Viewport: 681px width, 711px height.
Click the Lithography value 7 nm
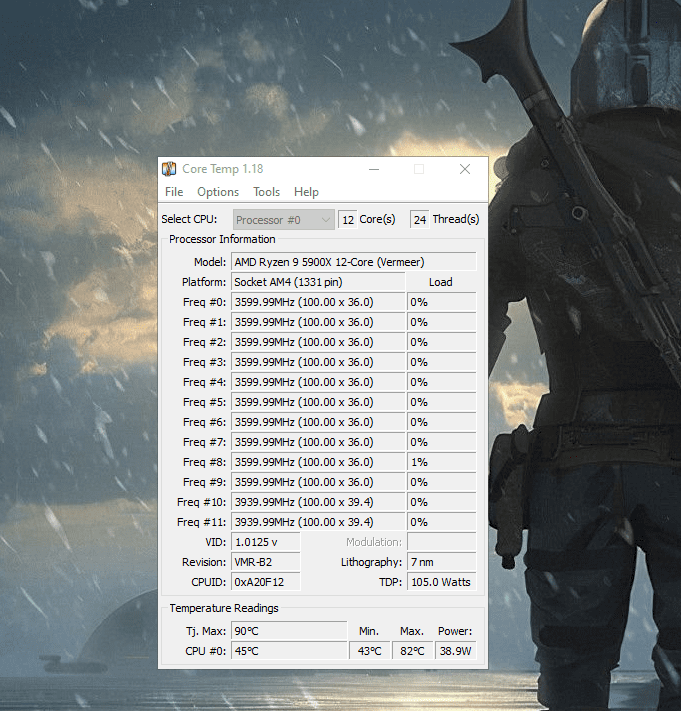(442, 562)
